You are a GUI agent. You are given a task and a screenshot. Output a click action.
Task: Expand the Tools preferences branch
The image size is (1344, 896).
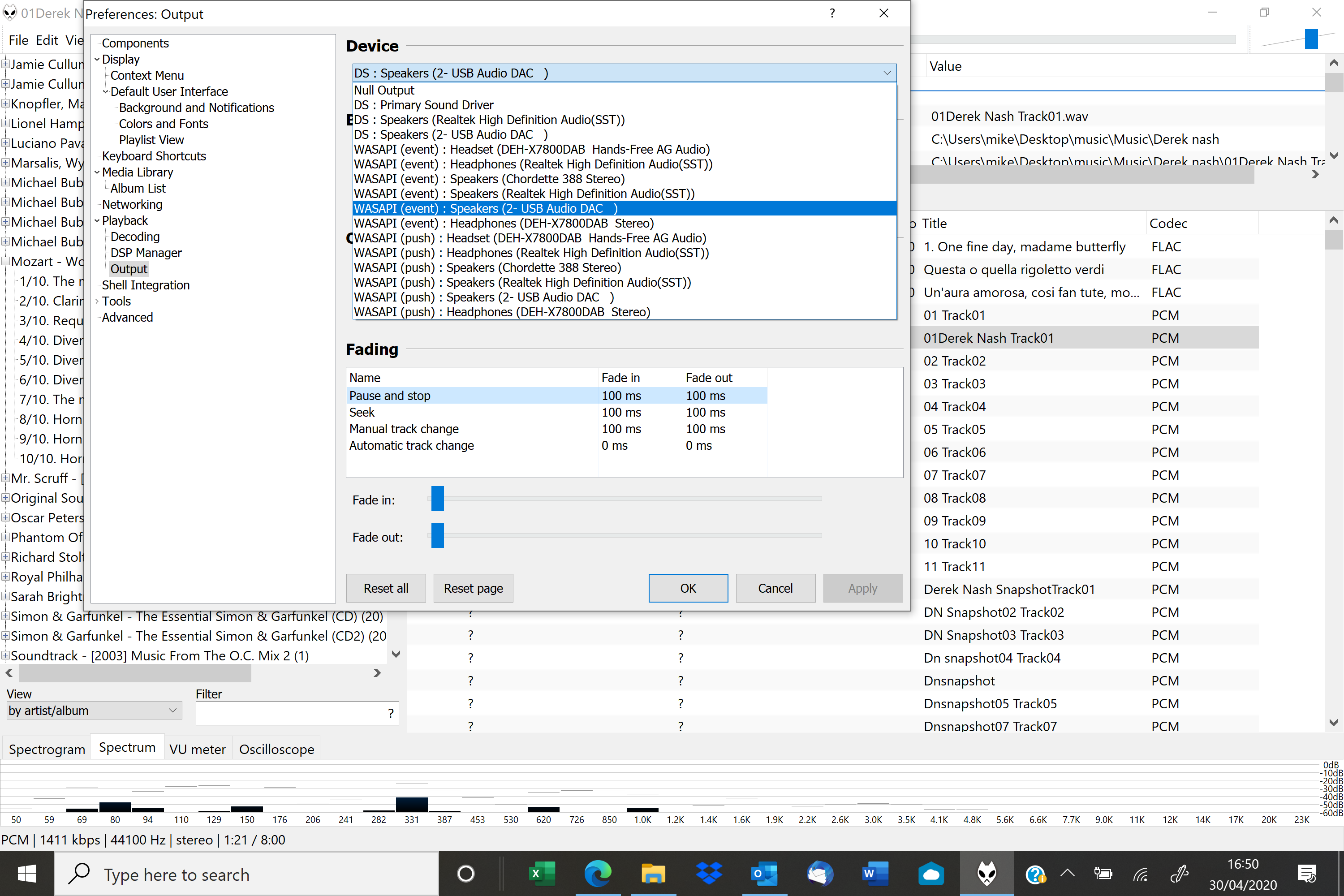[97, 301]
